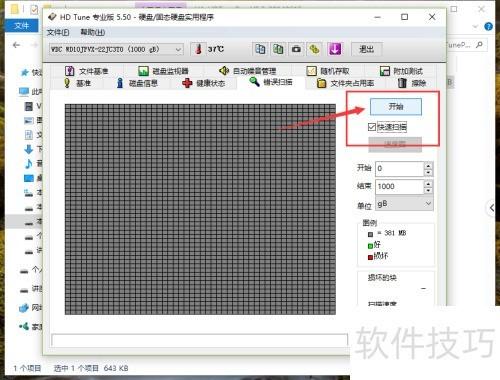Click the magnifier Error Scan icon
This screenshot has height=380, width=500.
254,81
